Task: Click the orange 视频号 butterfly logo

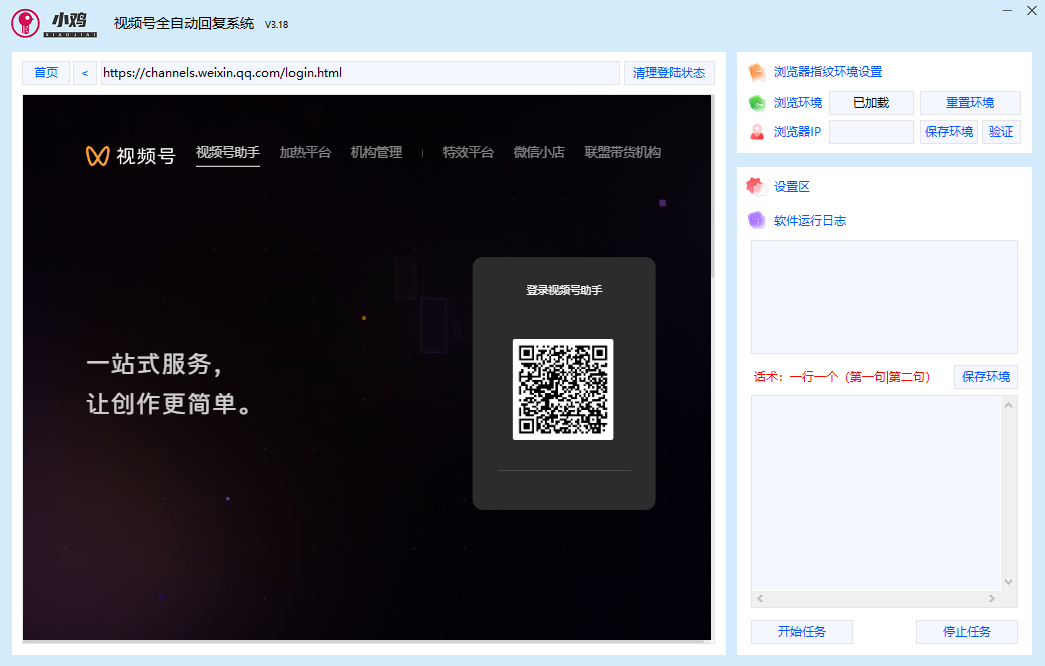Action: tap(97, 156)
